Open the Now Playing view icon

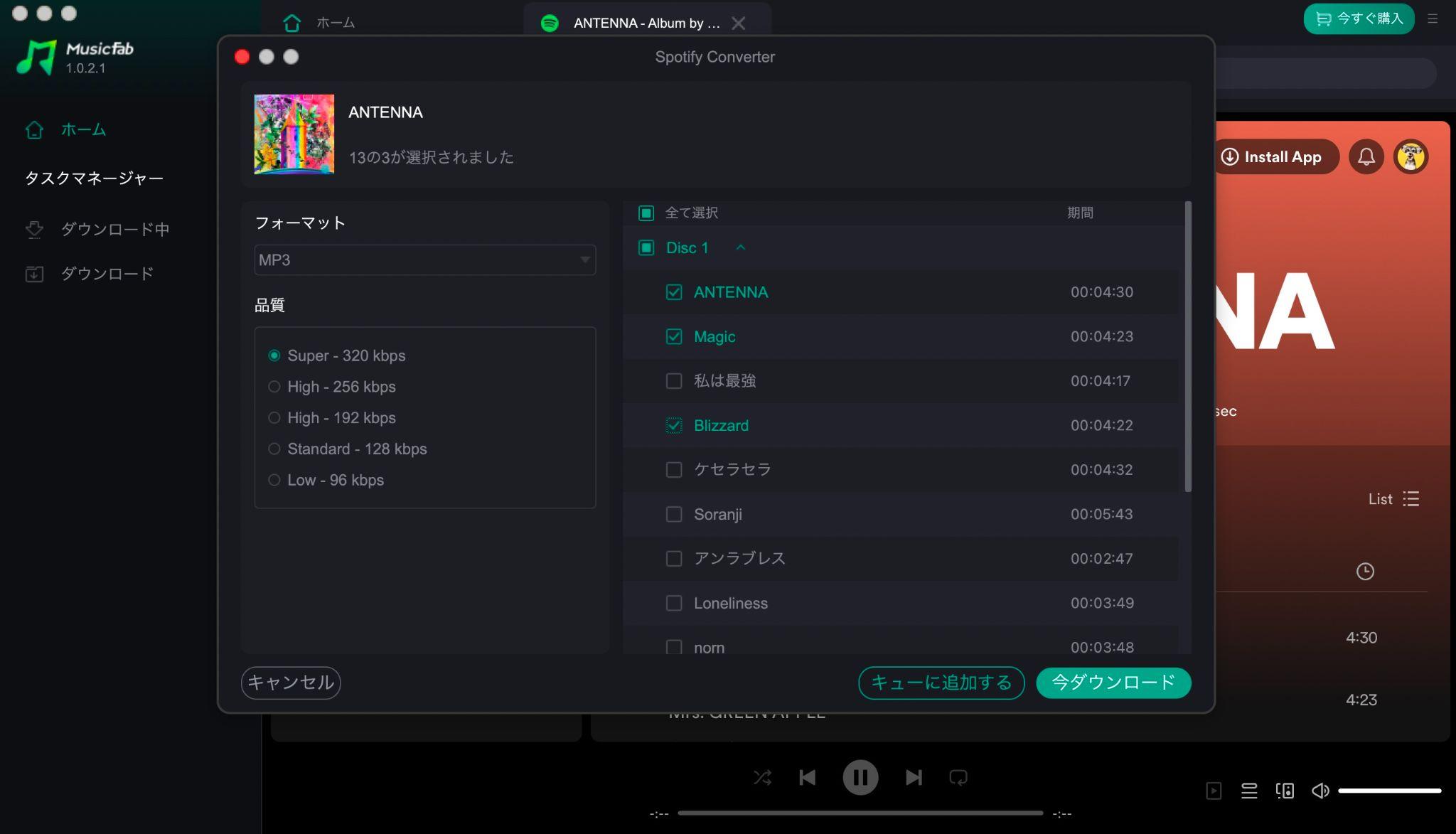[1214, 791]
